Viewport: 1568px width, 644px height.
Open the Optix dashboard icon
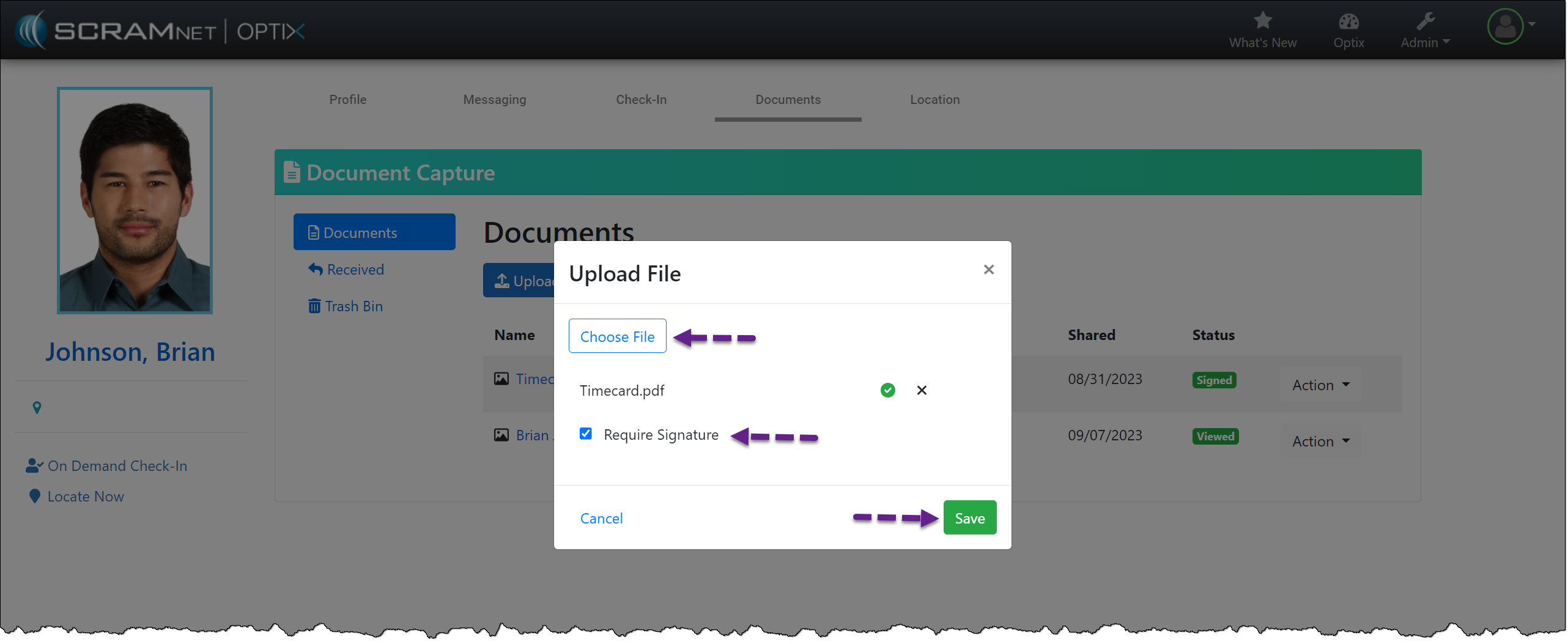pyautogui.click(x=1348, y=22)
